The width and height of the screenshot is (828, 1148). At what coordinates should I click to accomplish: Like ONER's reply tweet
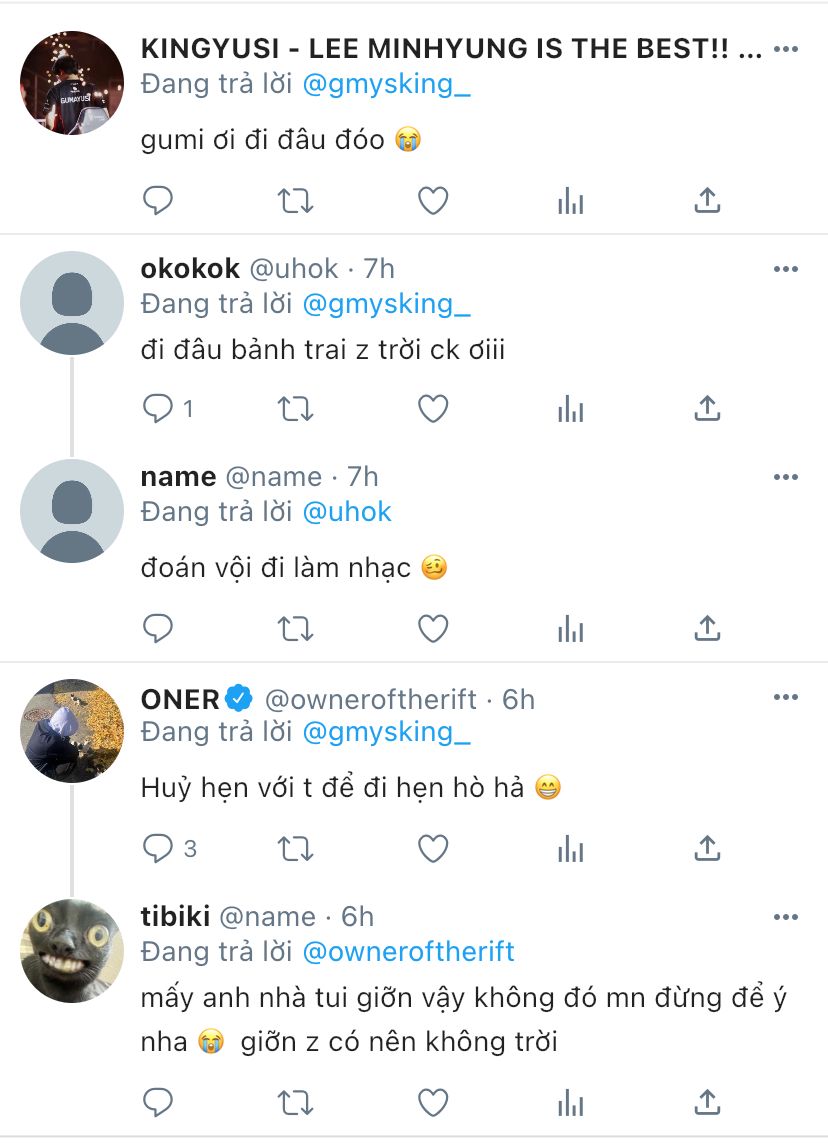tap(432, 849)
